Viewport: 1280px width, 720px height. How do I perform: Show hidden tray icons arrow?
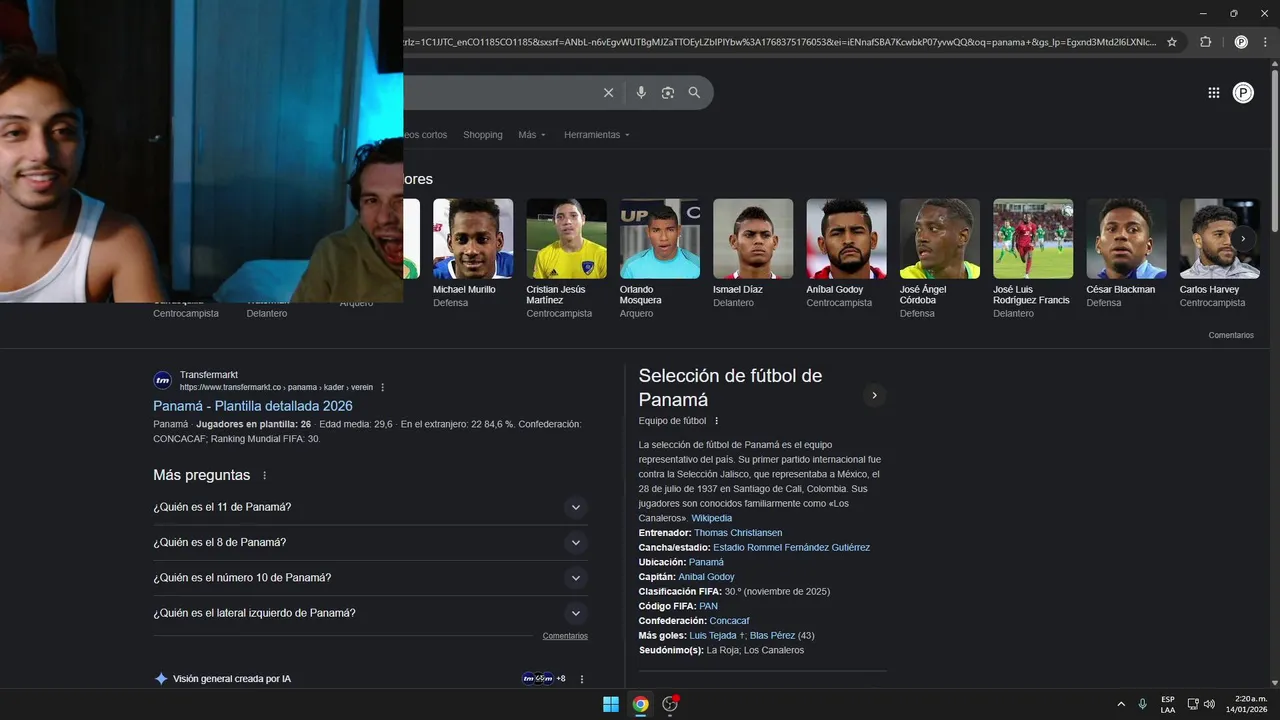(1121, 704)
